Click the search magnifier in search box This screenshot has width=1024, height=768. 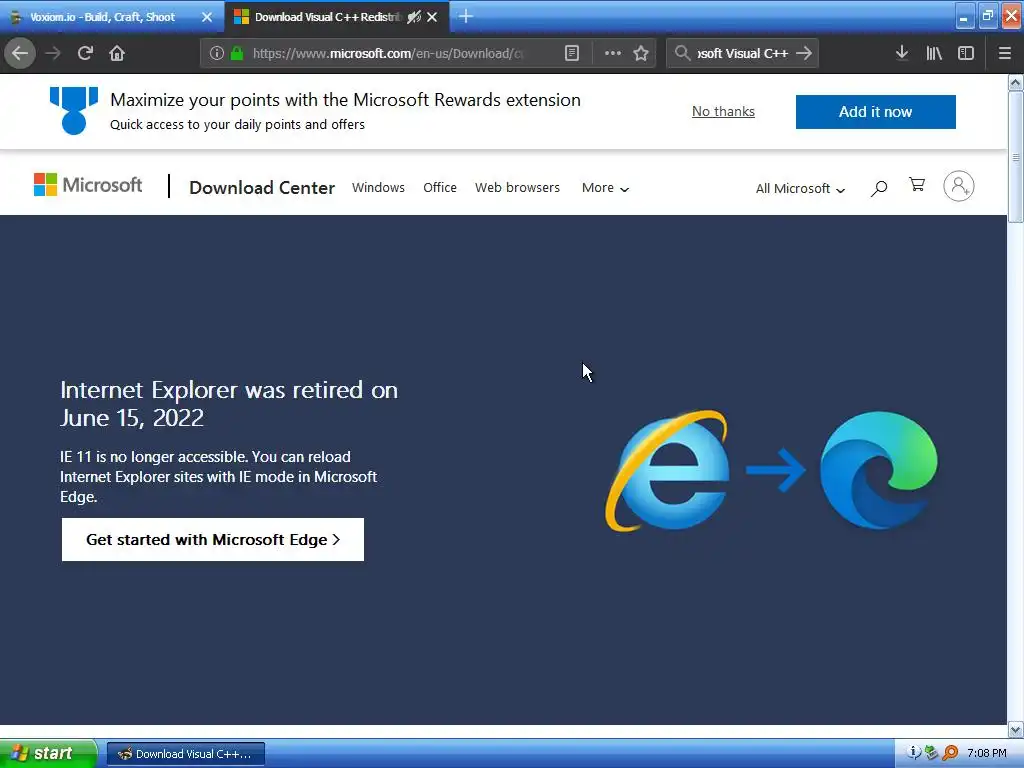coord(682,54)
